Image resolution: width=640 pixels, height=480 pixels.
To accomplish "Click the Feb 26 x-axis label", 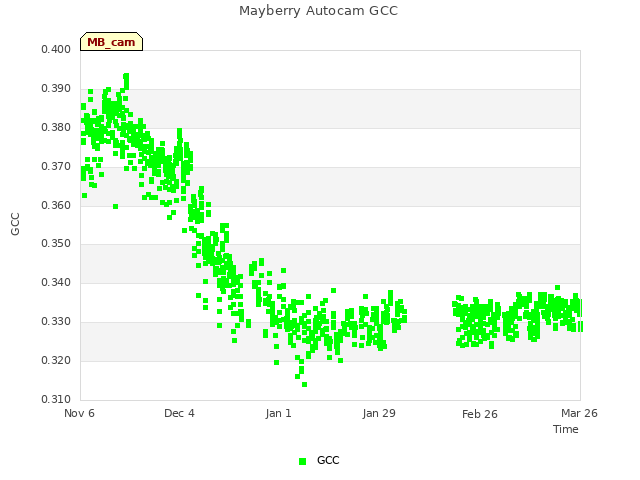I will pos(480,414).
